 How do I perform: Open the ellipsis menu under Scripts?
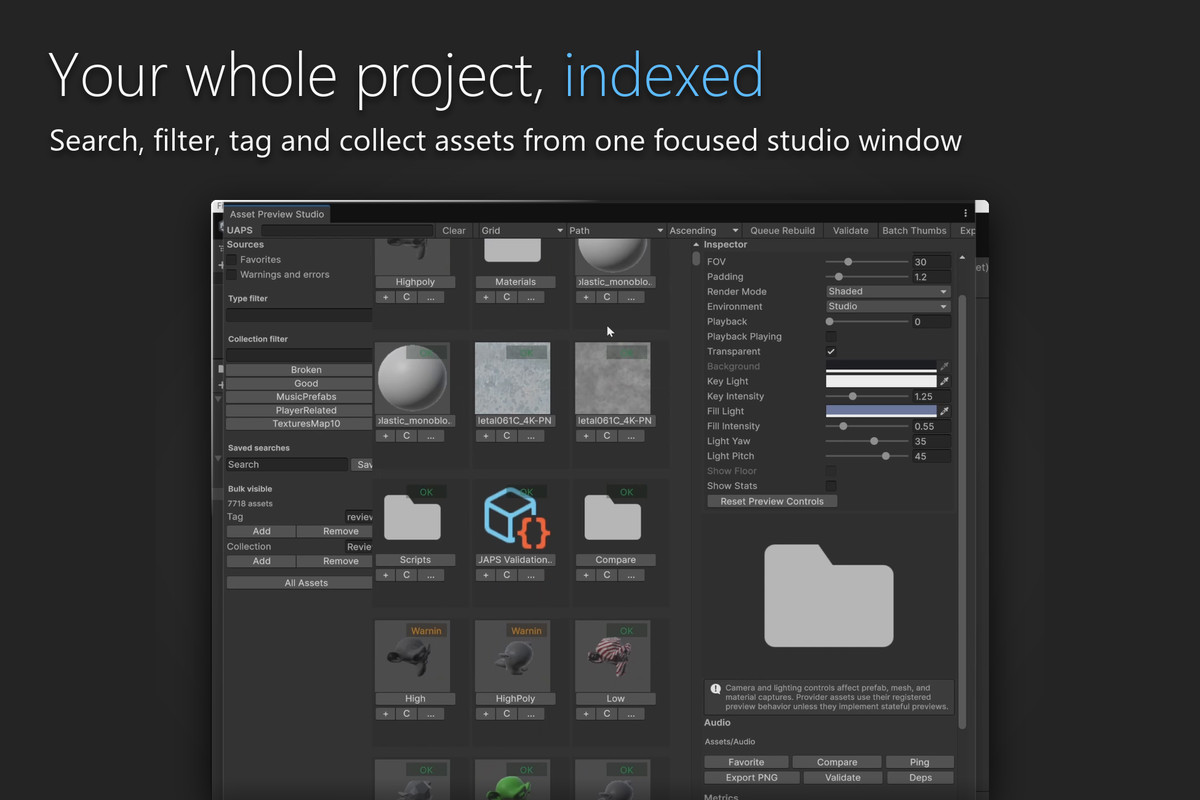point(431,575)
